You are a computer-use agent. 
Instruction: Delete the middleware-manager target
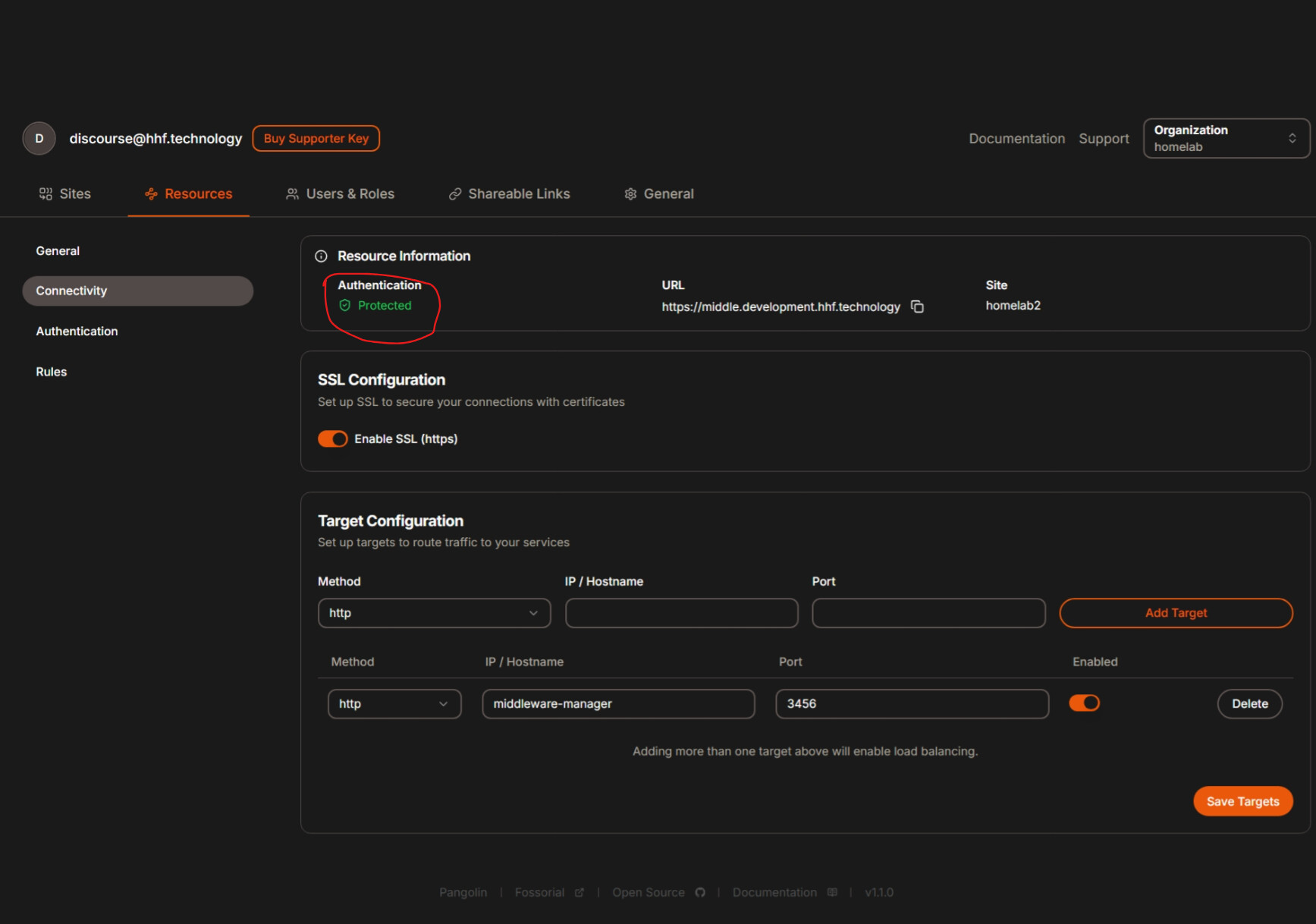(1249, 704)
